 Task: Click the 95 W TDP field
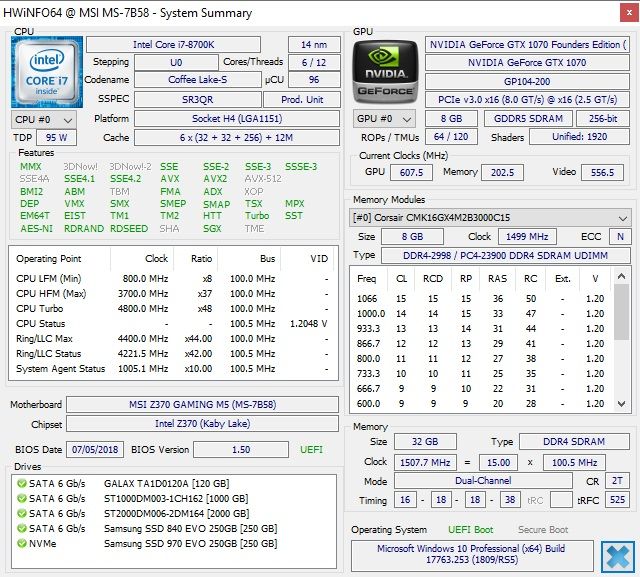tap(56, 138)
